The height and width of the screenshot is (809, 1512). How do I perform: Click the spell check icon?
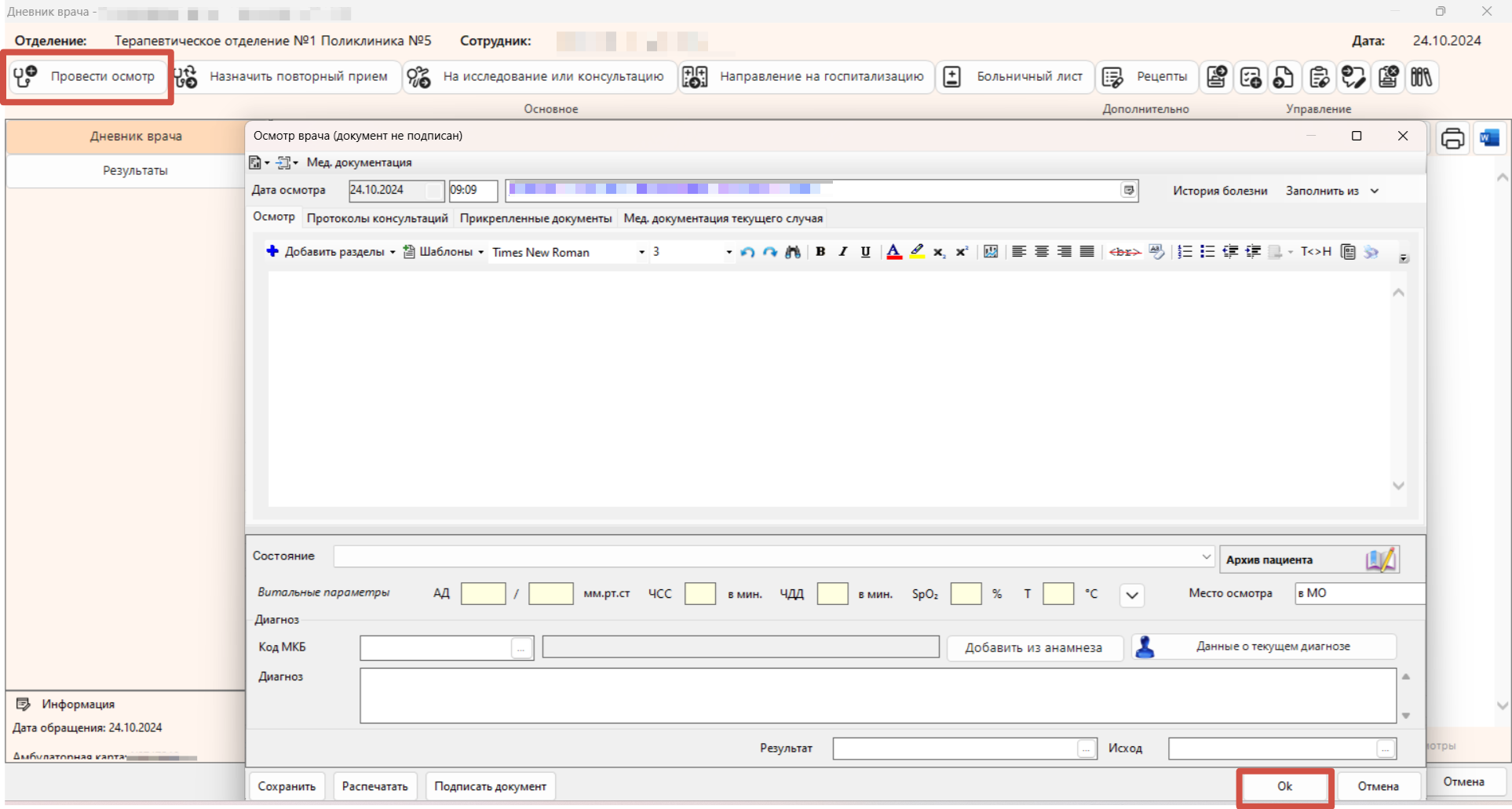click(x=1156, y=252)
